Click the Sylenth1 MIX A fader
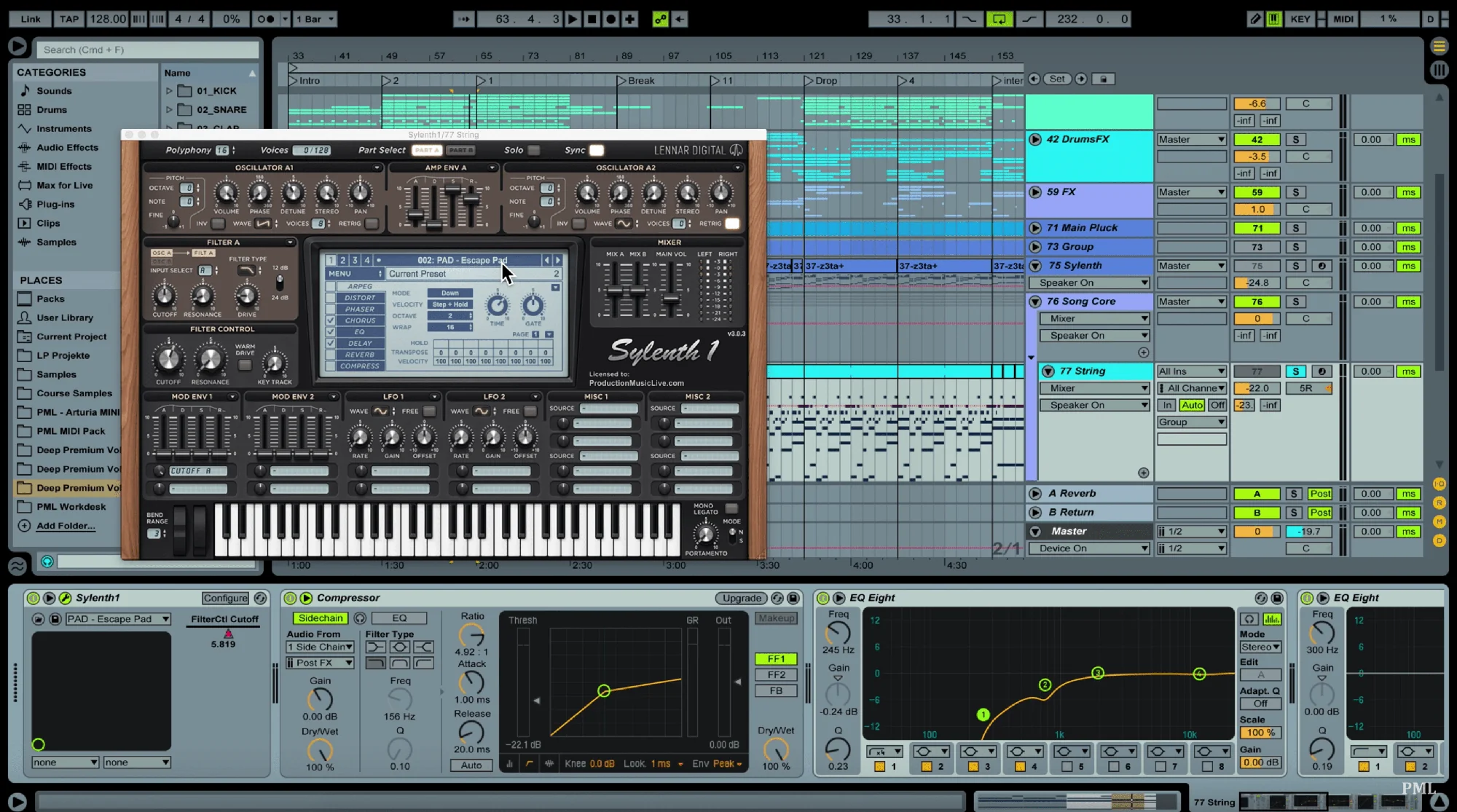The height and width of the screenshot is (812, 1457). click(x=613, y=289)
